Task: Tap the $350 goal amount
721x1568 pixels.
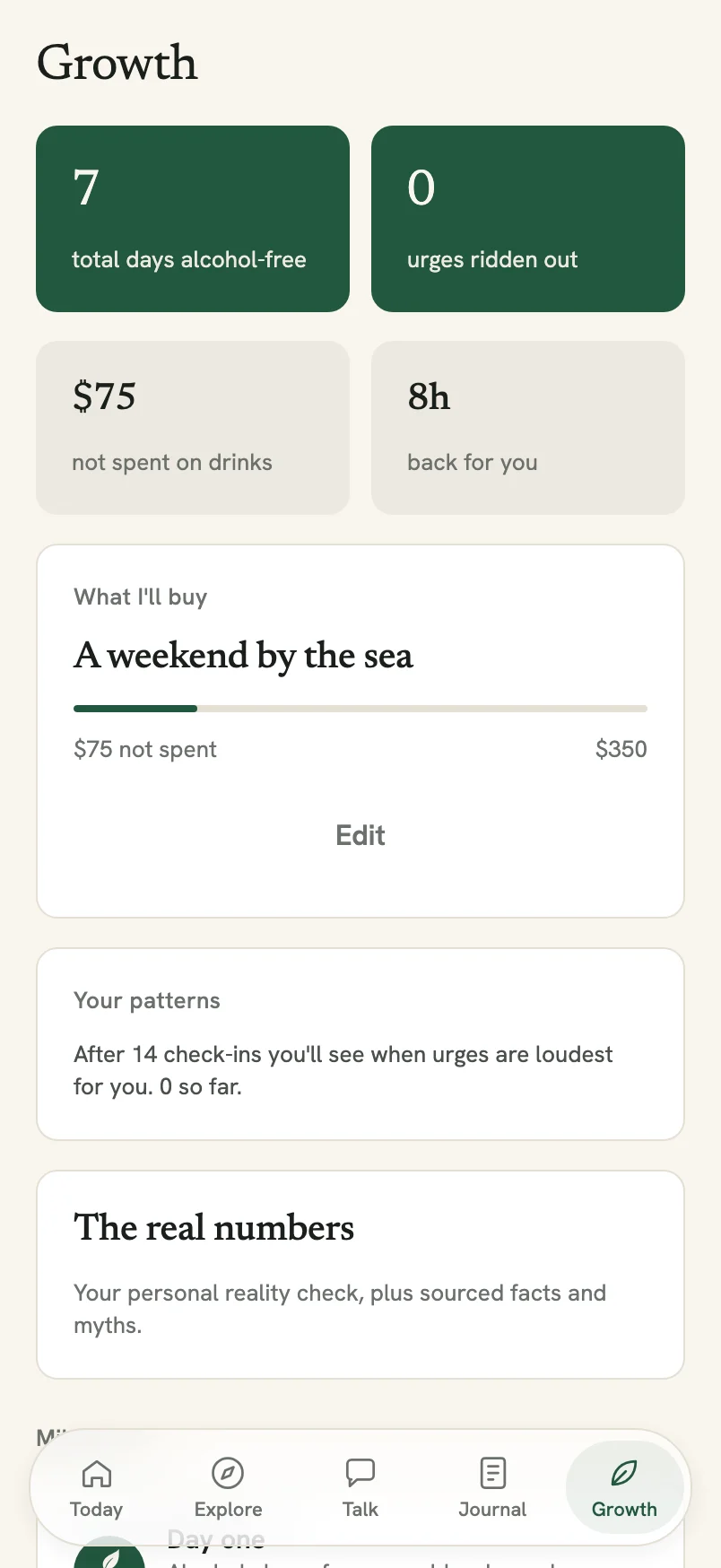Action: 621,749
